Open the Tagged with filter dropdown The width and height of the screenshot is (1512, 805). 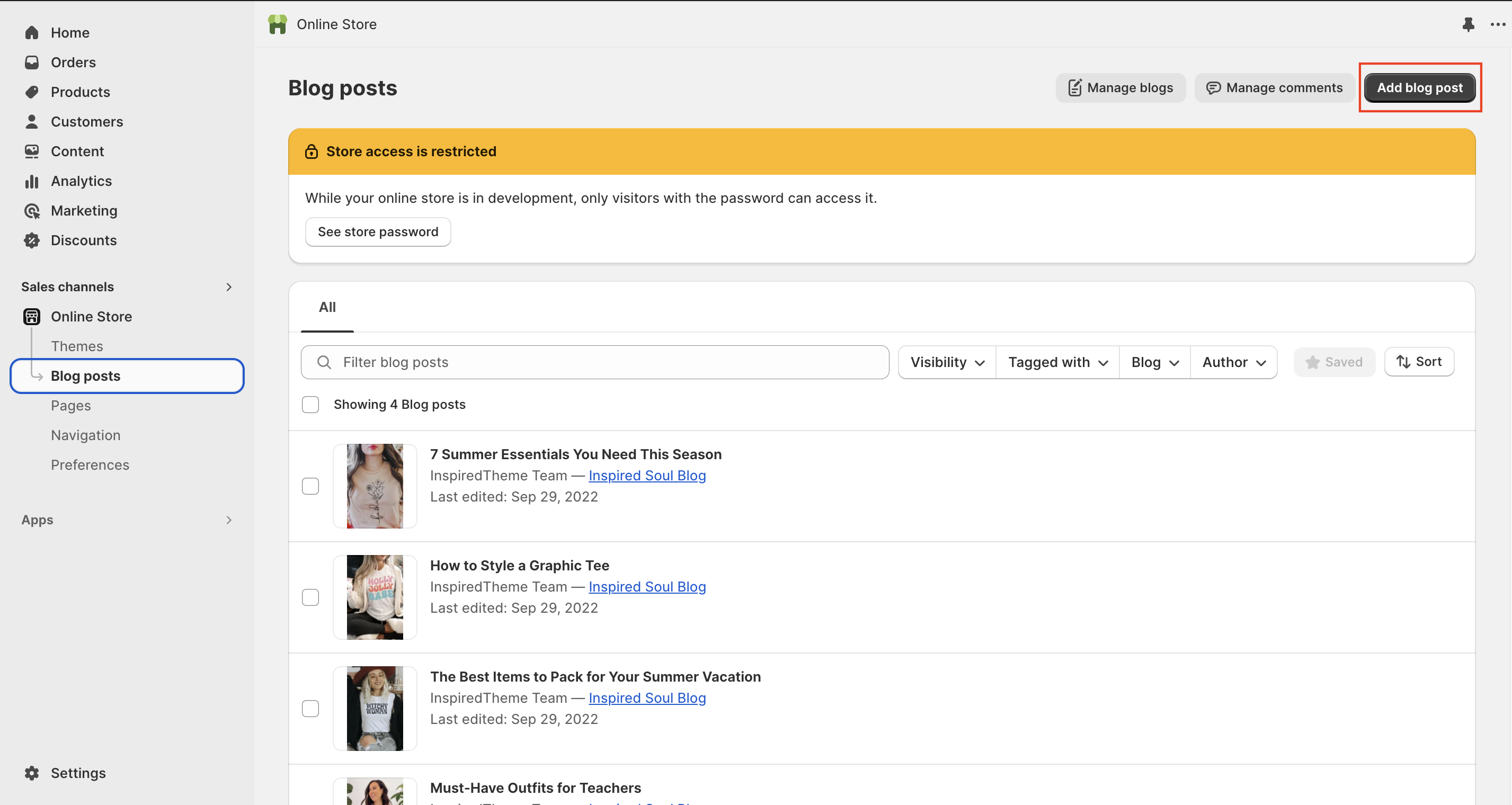pyautogui.click(x=1057, y=362)
